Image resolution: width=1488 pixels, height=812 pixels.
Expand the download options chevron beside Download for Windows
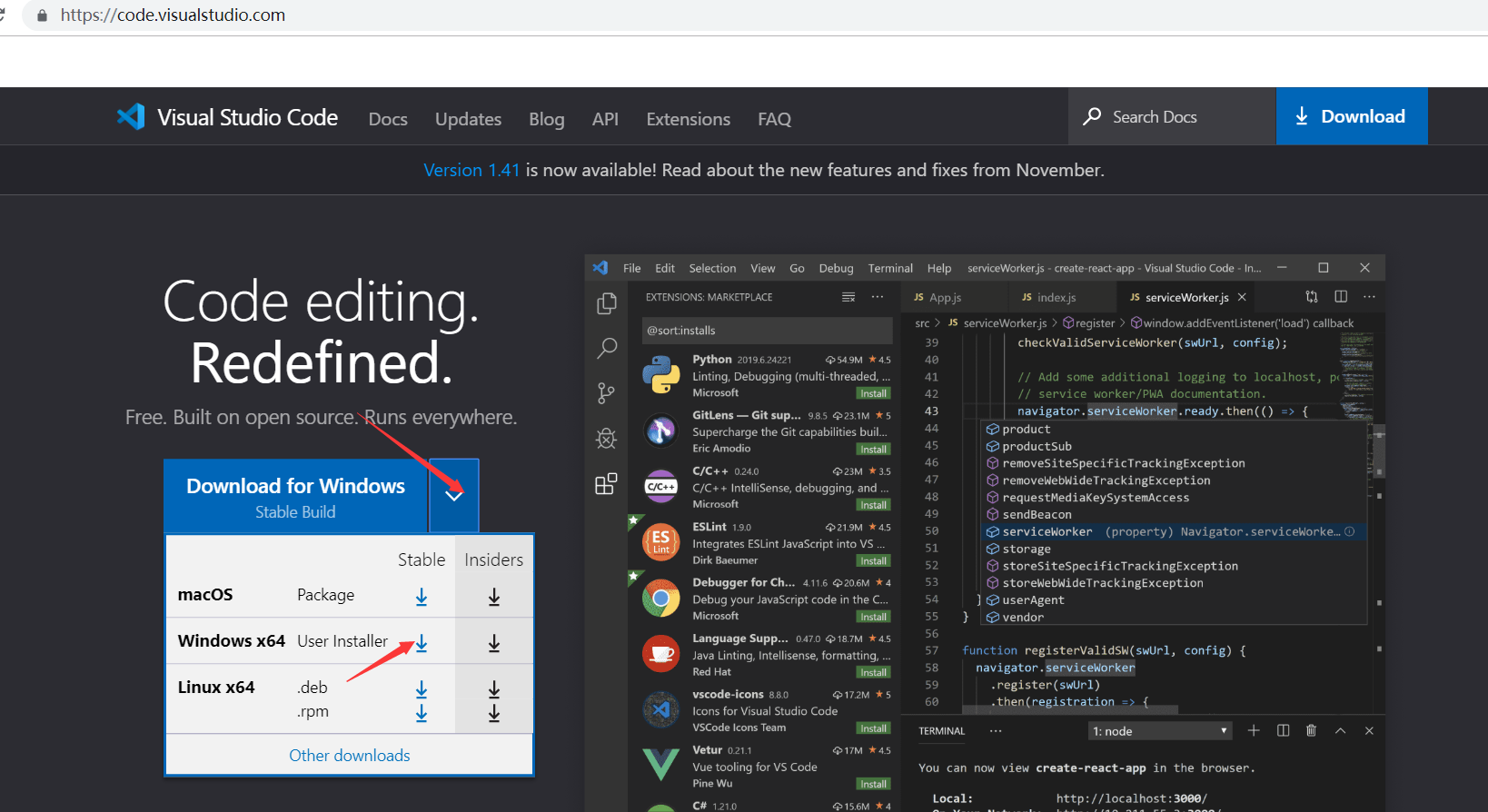point(454,495)
